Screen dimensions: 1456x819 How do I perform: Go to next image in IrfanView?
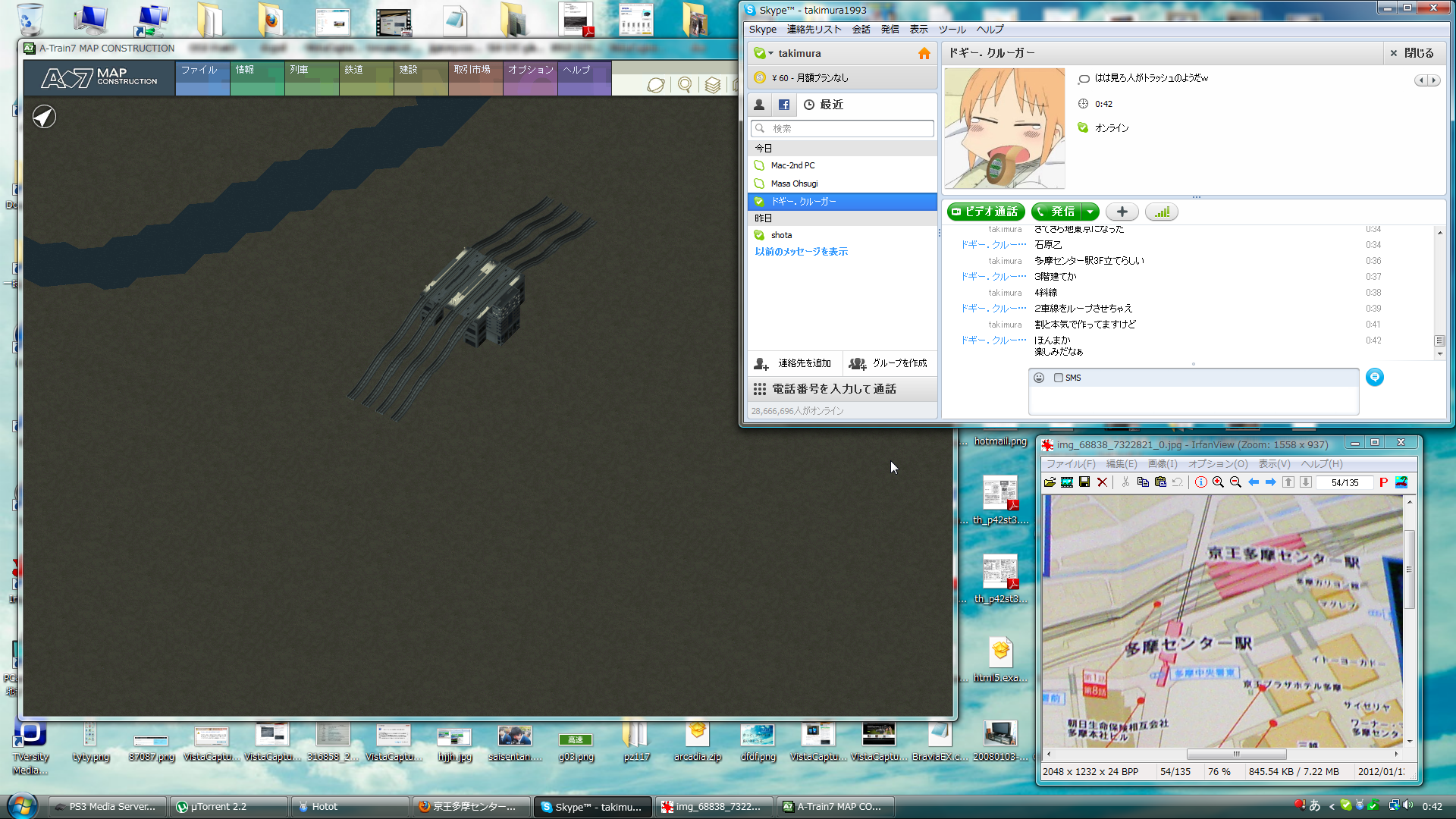click(x=1270, y=482)
